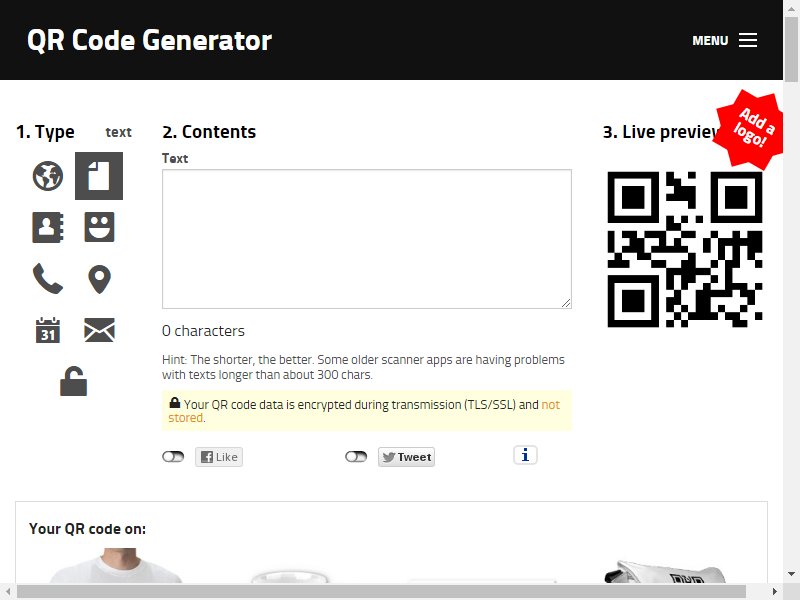The width and height of the screenshot is (800, 600).
Task: Click the selected type label 'text'
Action: (118, 133)
